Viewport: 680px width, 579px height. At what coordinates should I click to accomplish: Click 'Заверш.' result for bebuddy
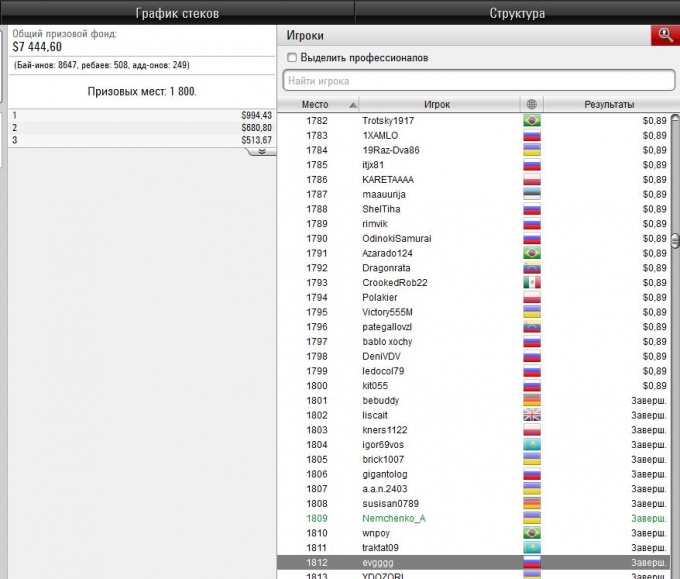pos(649,400)
